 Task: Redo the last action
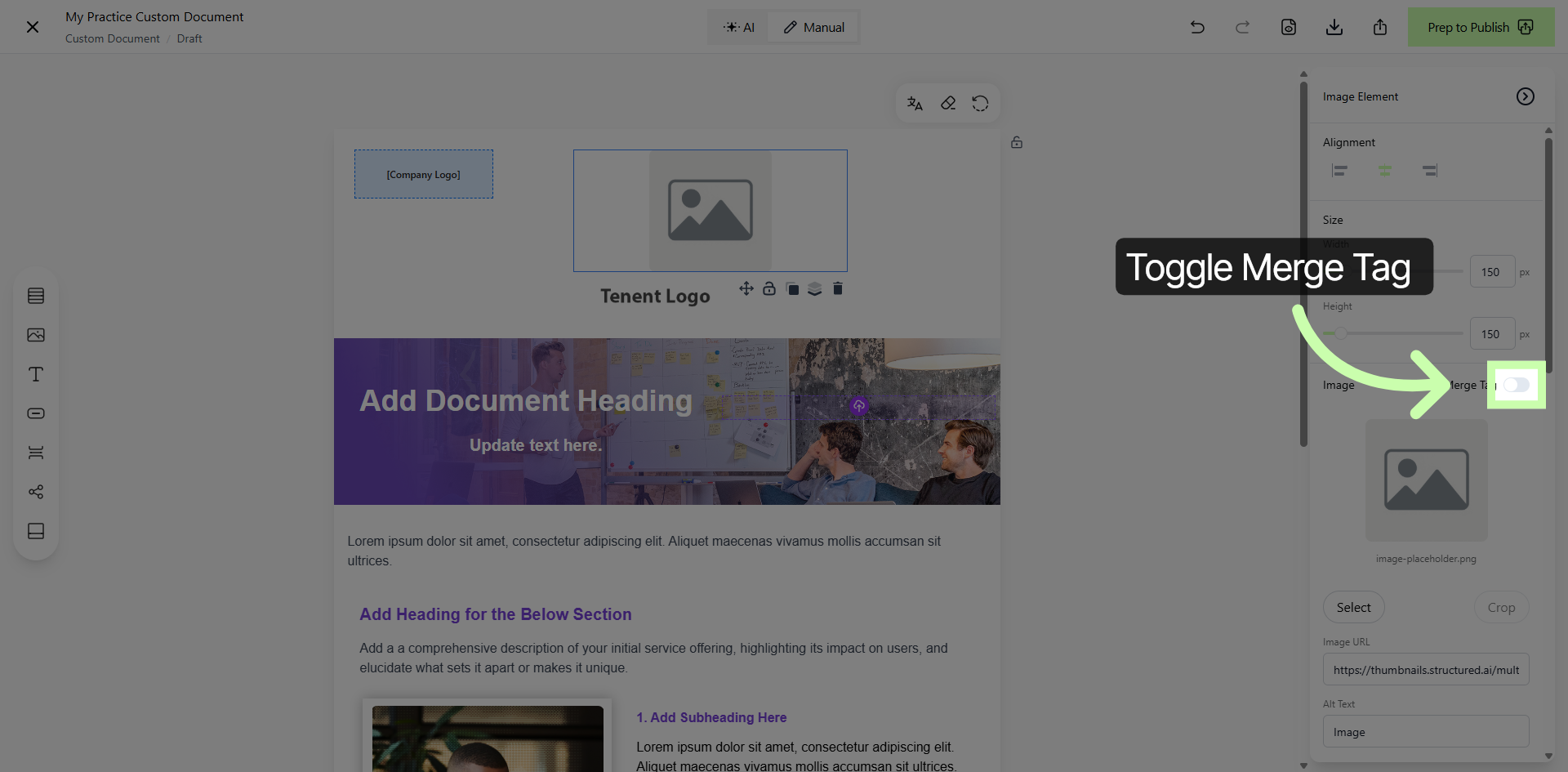point(1243,27)
